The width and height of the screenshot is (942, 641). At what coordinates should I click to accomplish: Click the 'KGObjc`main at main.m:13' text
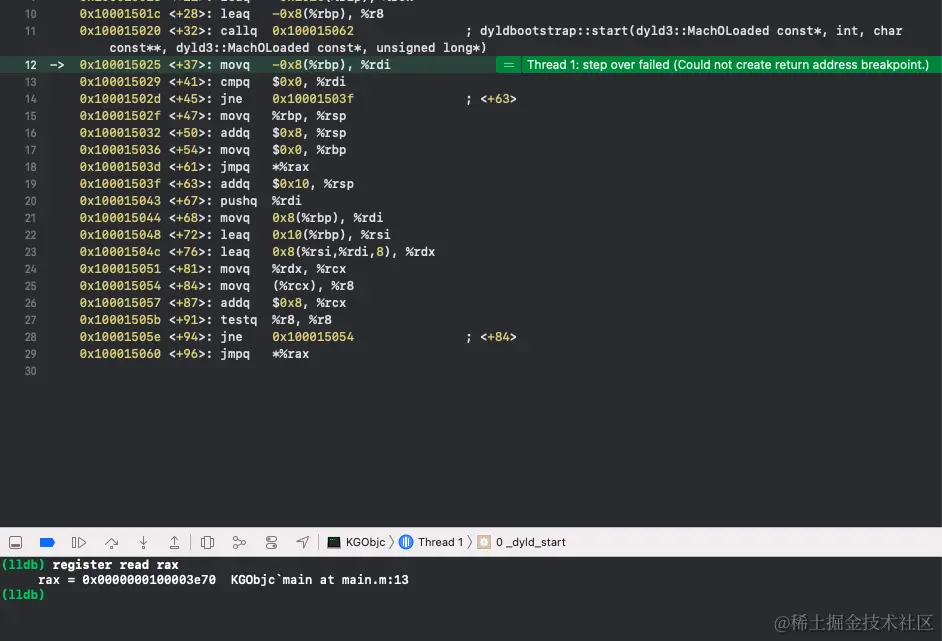point(320,580)
